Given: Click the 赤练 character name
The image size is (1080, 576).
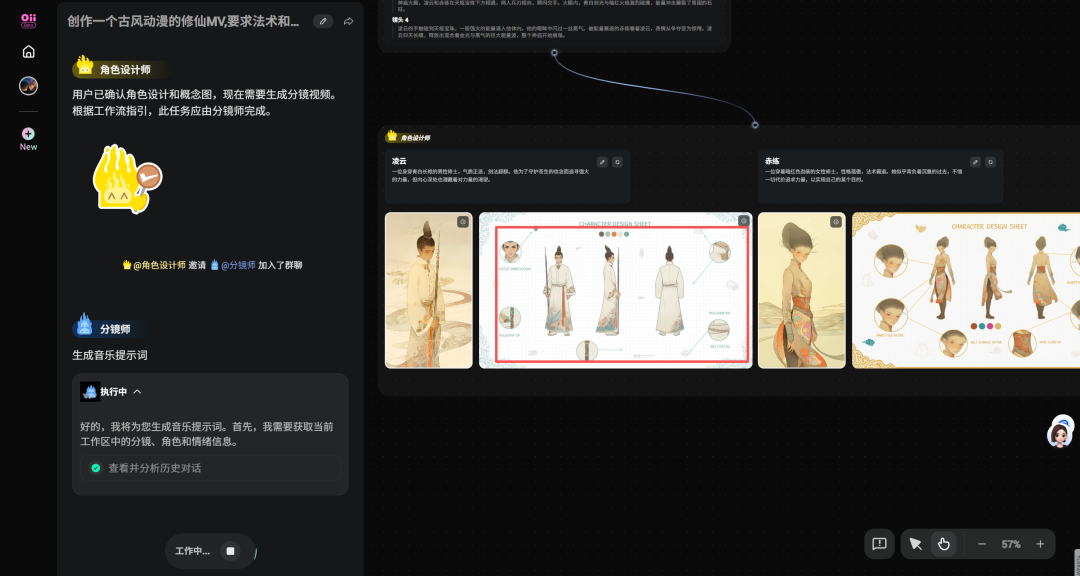Looking at the screenshot, I should pyautogui.click(x=772, y=161).
